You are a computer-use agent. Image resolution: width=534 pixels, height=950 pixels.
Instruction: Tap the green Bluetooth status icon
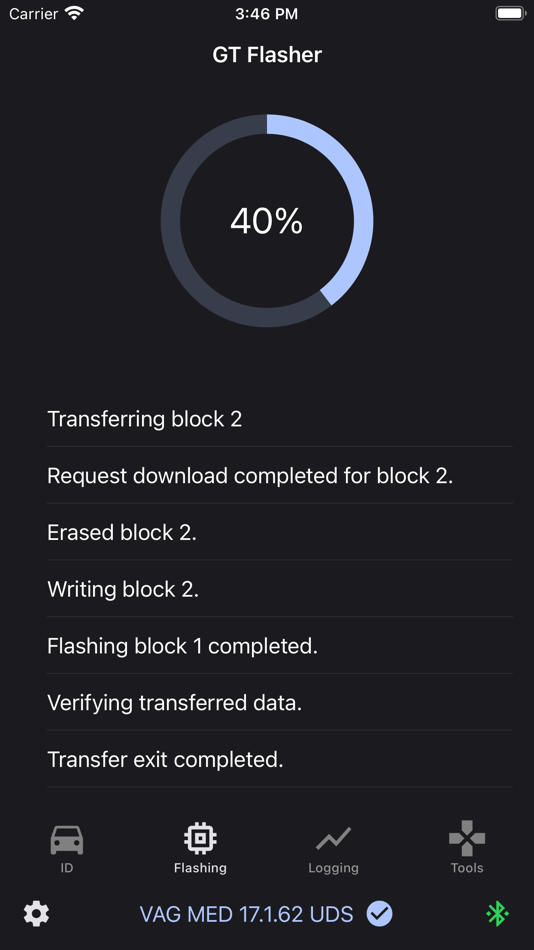(498, 914)
